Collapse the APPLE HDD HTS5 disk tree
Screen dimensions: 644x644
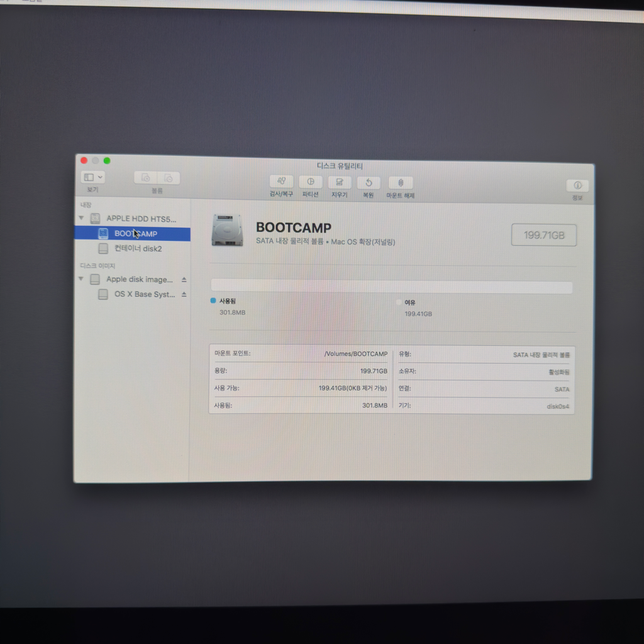tap(82, 218)
